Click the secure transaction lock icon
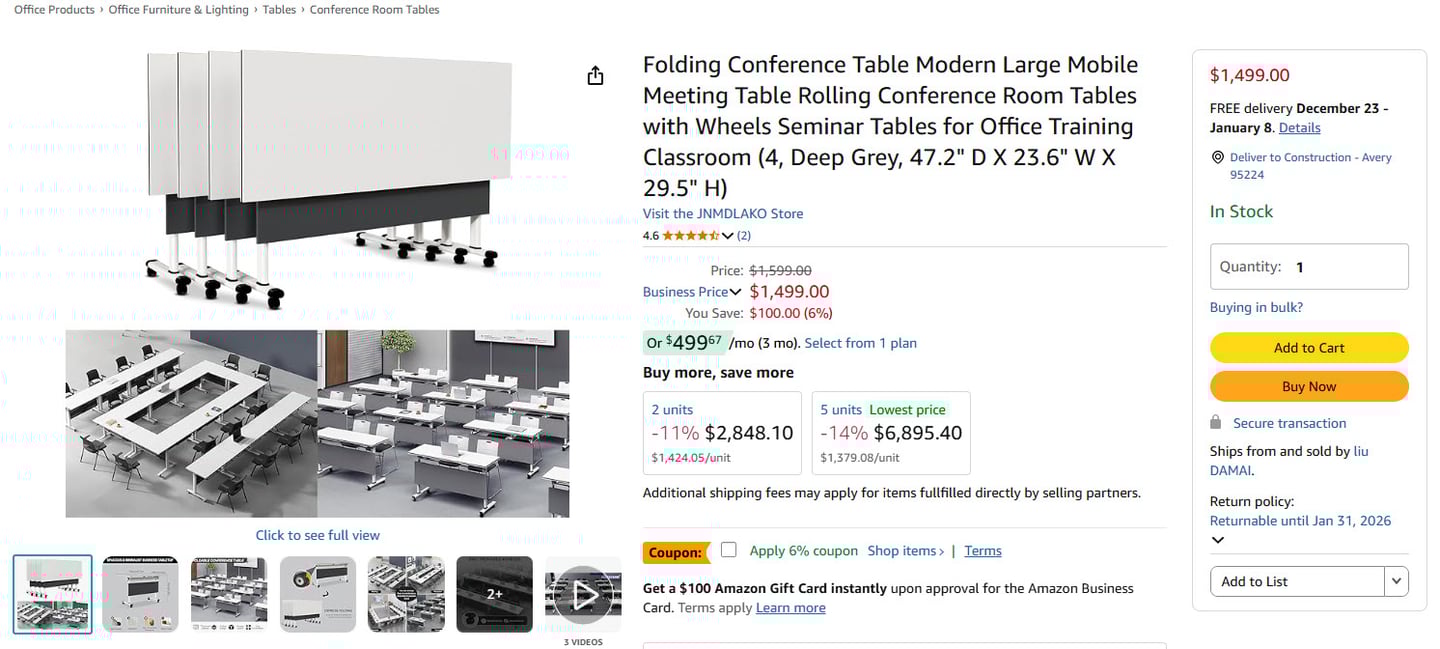Image resolution: width=1440 pixels, height=649 pixels. pos(1216,422)
